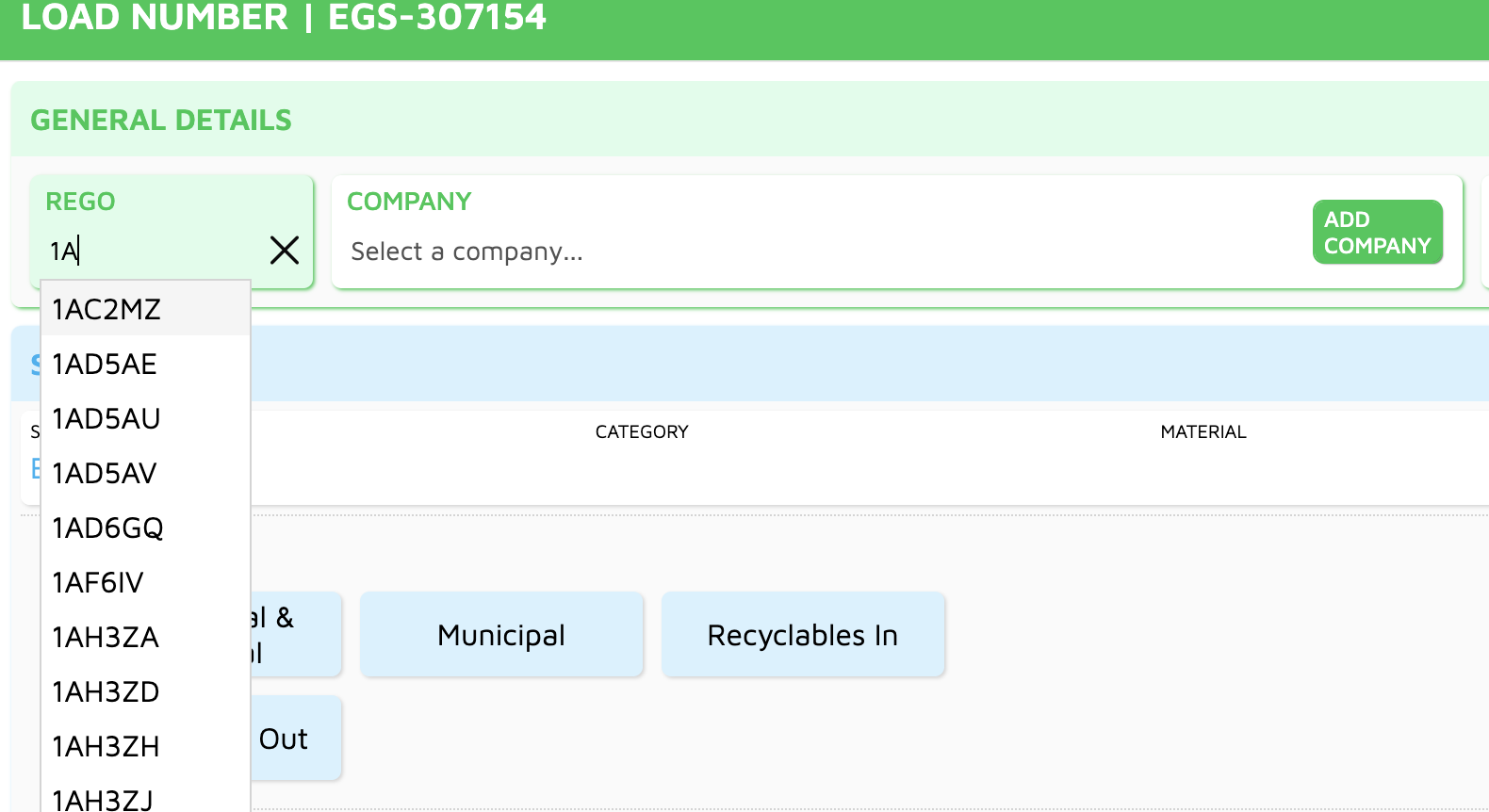
Task: Select the Recyclables In tile
Action: 803,635
